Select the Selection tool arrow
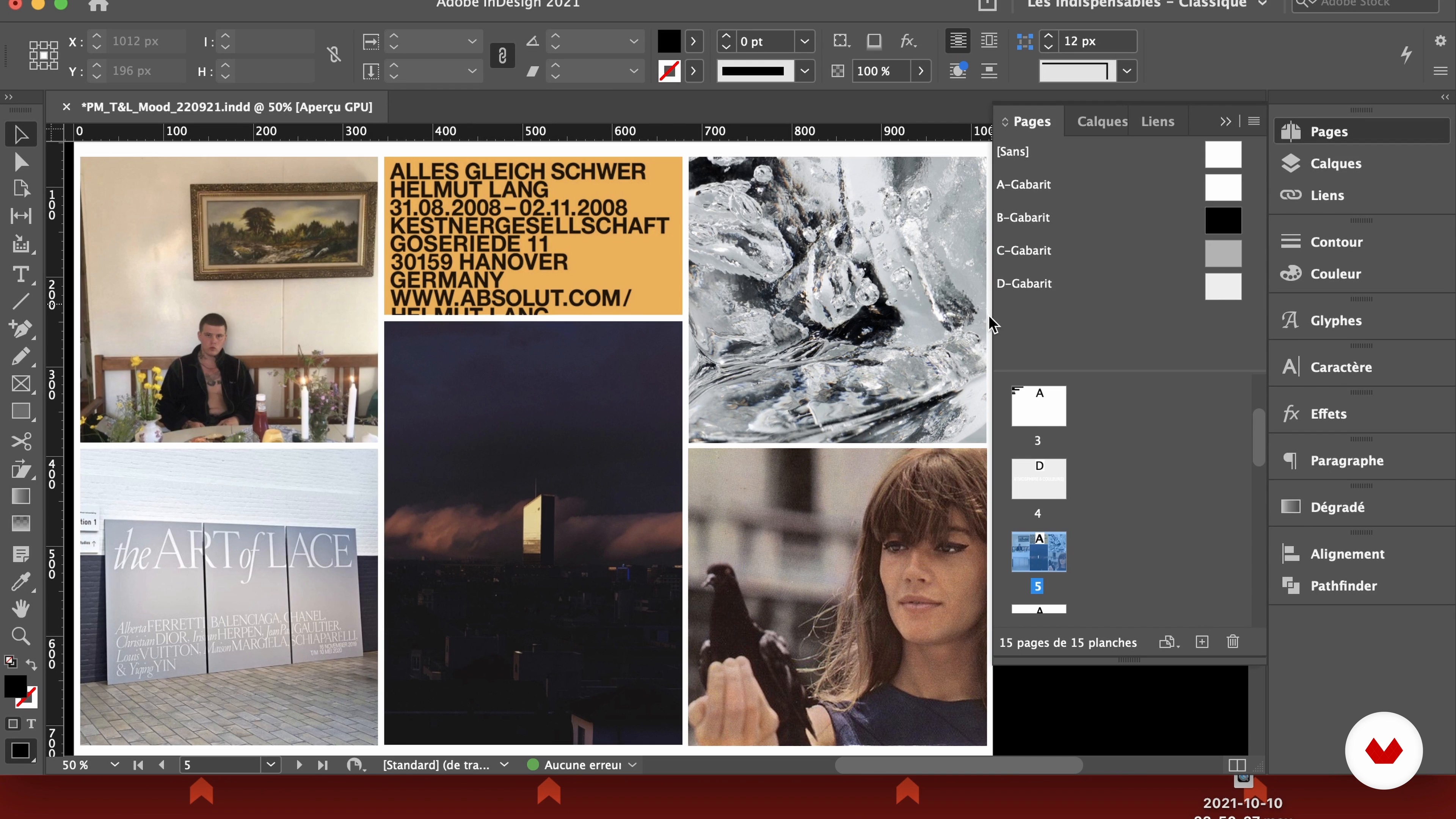Image resolution: width=1456 pixels, height=819 pixels. [21, 135]
